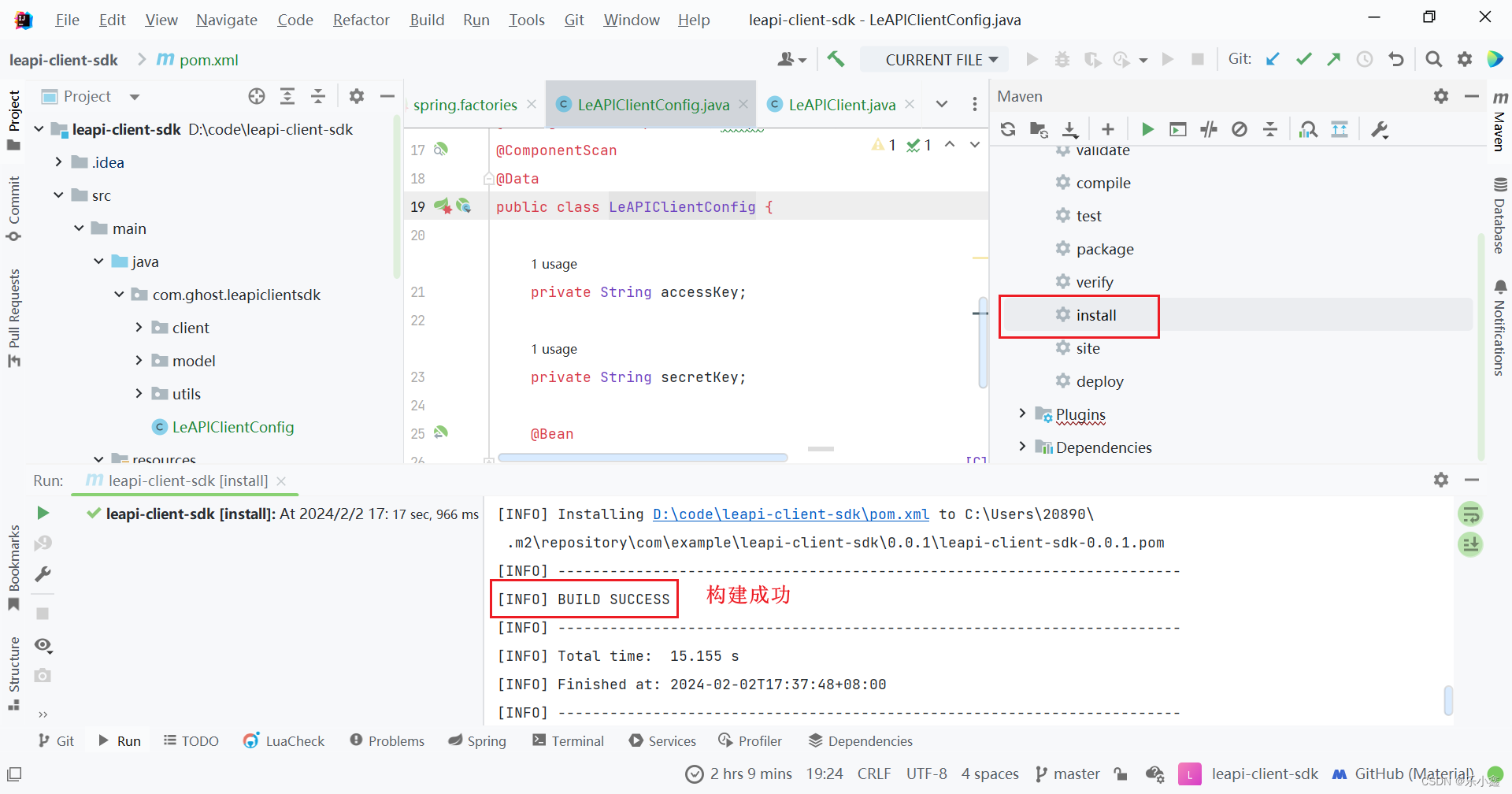Open CURRENT FILE run configuration dropdown
This screenshot has width=1512, height=794.
[x=934, y=58]
